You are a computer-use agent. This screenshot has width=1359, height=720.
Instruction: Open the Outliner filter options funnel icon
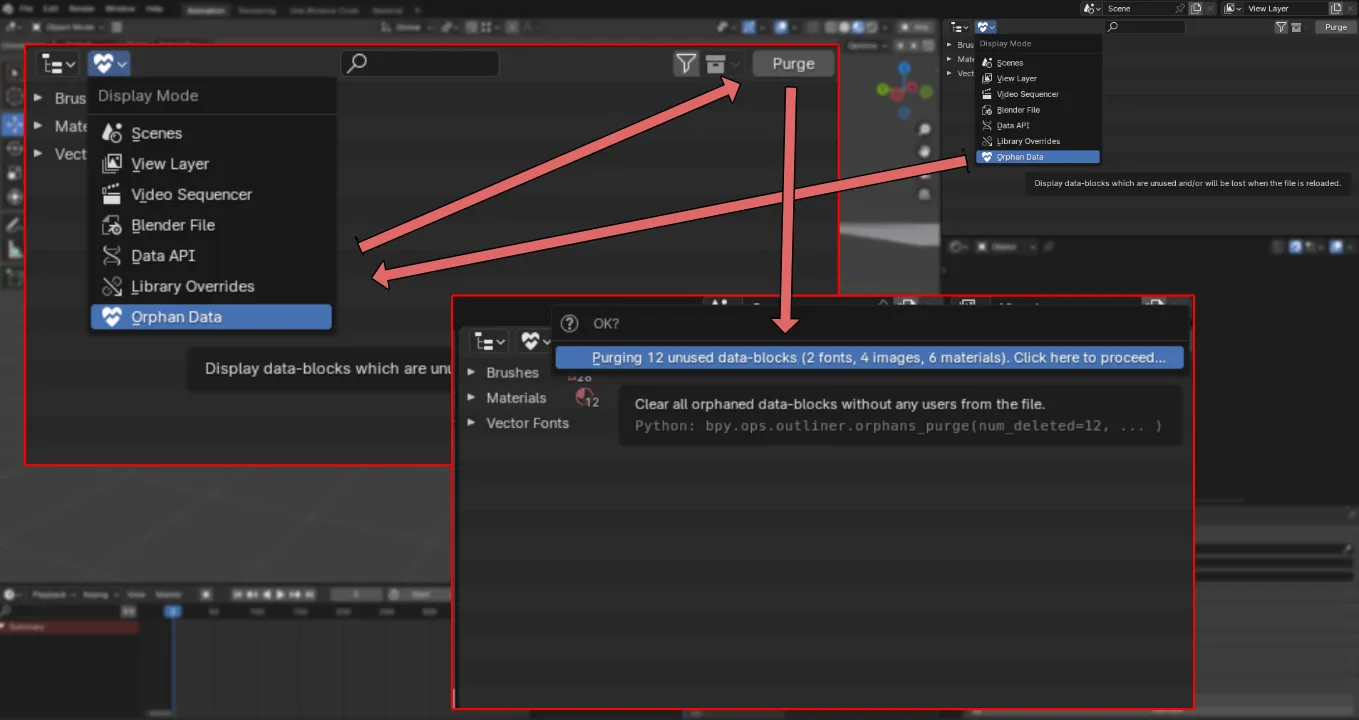tap(687, 63)
